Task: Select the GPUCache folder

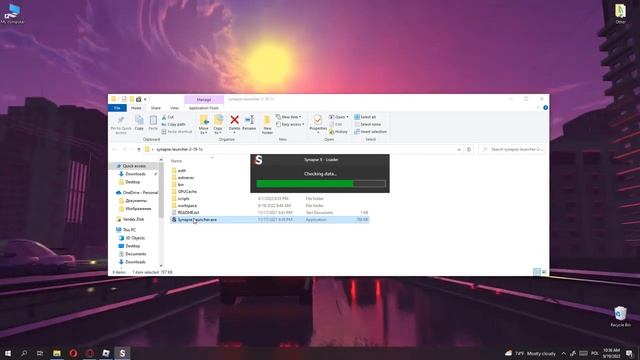Action: [187, 192]
